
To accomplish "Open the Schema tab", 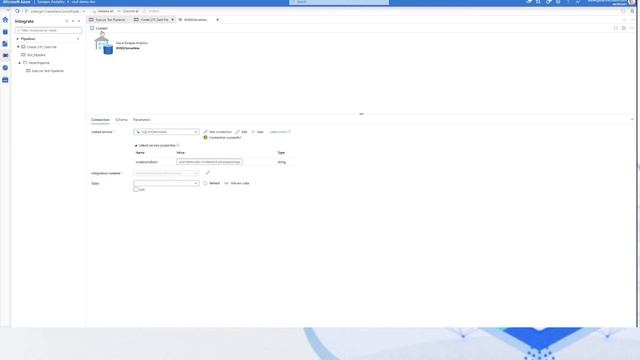I will 121,120.
